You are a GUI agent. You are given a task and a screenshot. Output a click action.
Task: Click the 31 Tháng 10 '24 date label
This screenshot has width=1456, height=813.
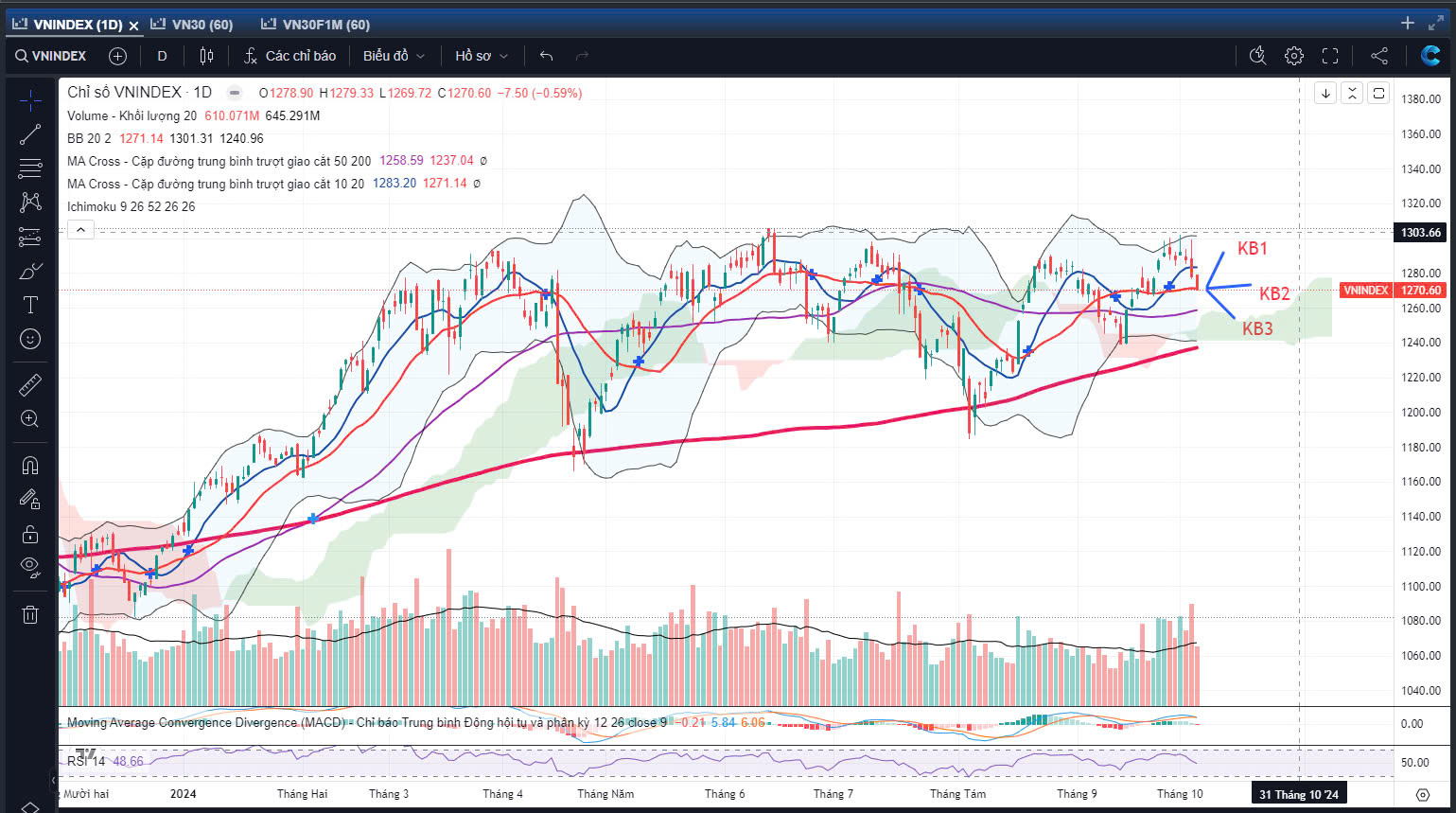tap(1298, 794)
